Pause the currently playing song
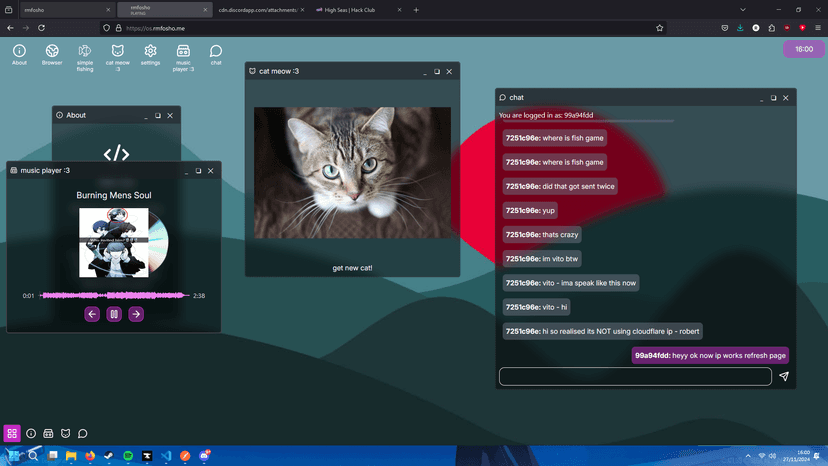 click(x=114, y=314)
